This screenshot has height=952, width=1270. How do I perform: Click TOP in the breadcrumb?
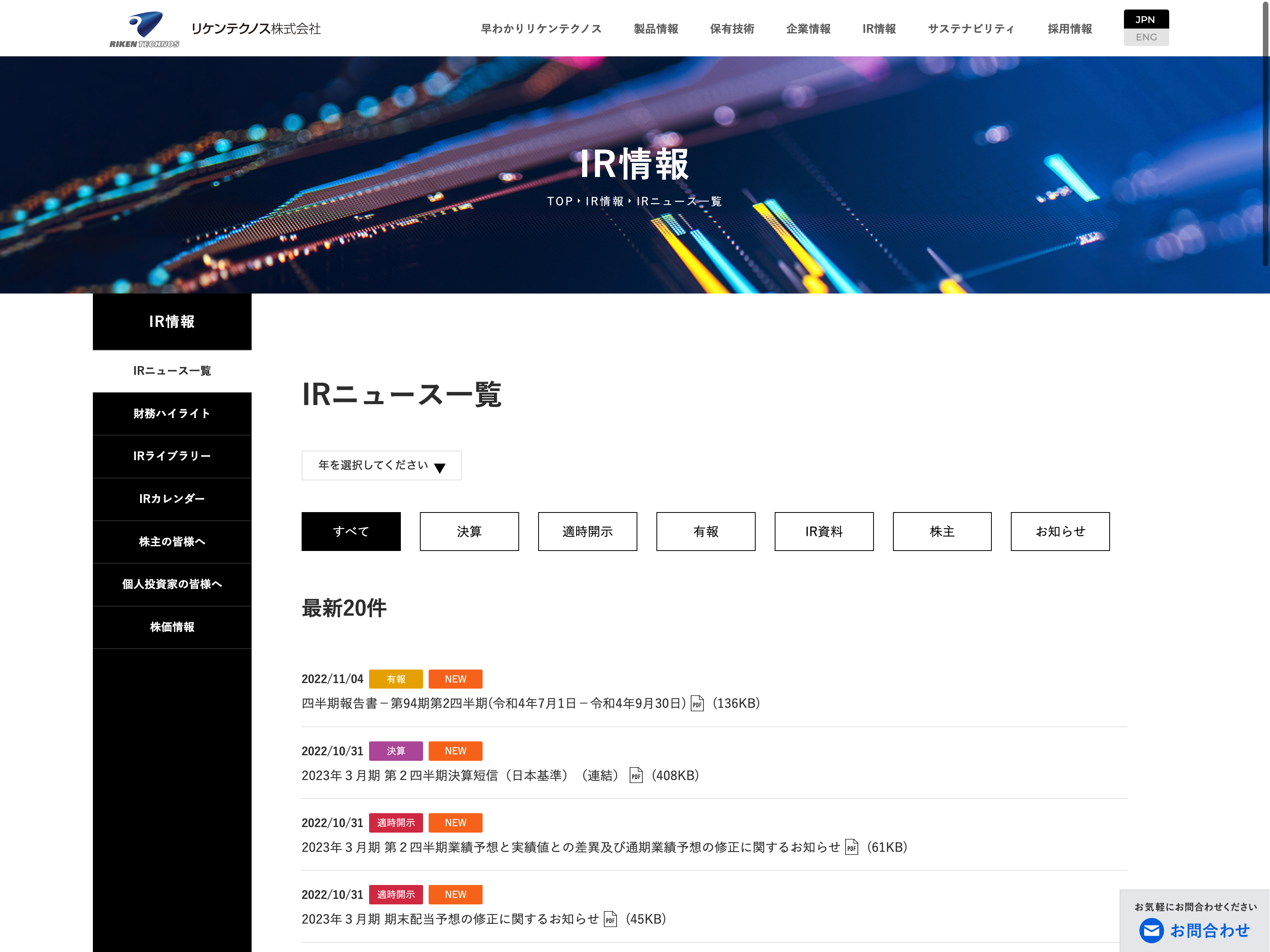point(559,202)
